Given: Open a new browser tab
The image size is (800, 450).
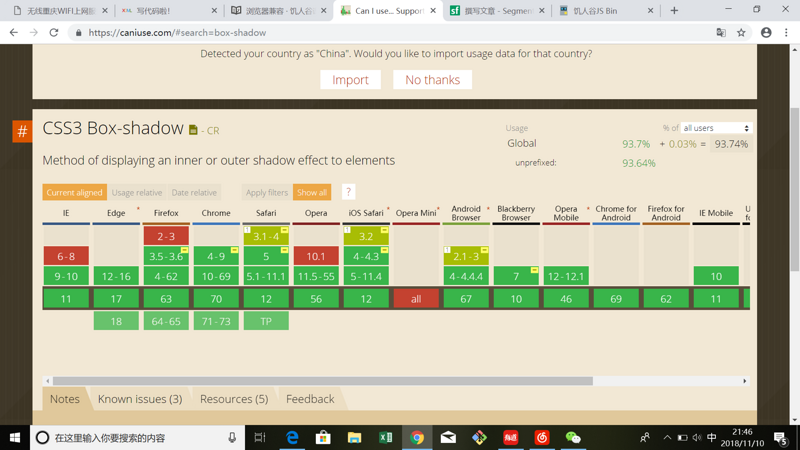Looking at the screenshot, I should (x=674, y=11).
